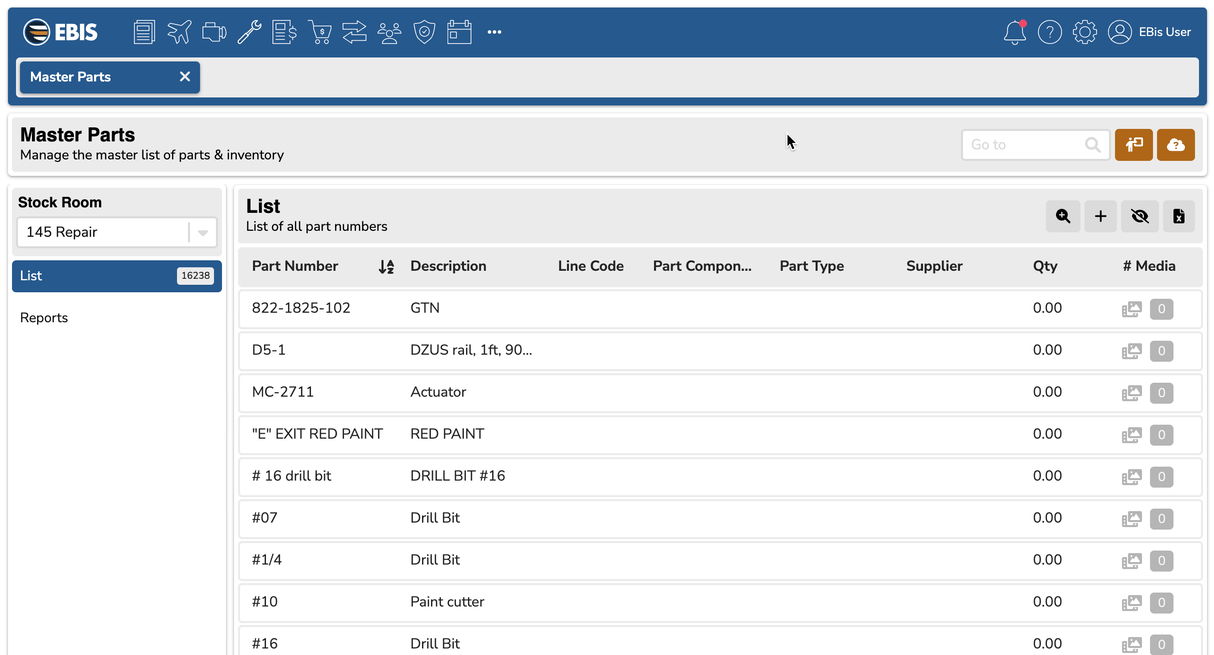Screen dimensions: 1214x655
Task: Sort by Part Number using the sort icon
Action: click(387, 267)
